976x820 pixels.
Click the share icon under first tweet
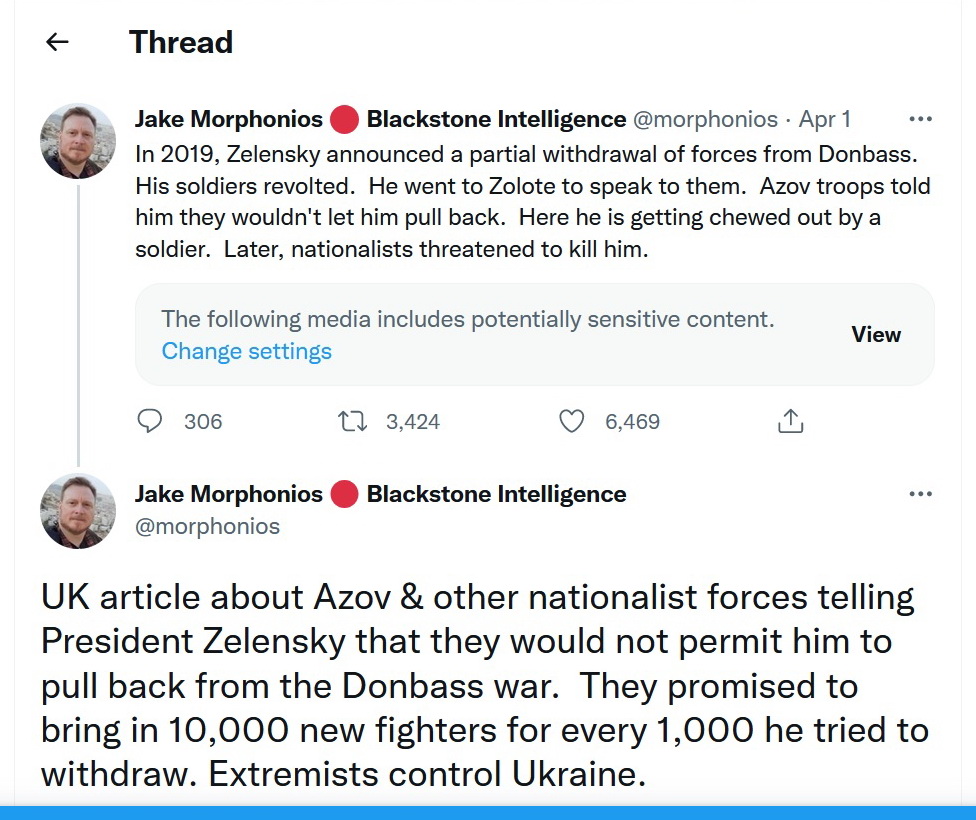coord(790,421)
